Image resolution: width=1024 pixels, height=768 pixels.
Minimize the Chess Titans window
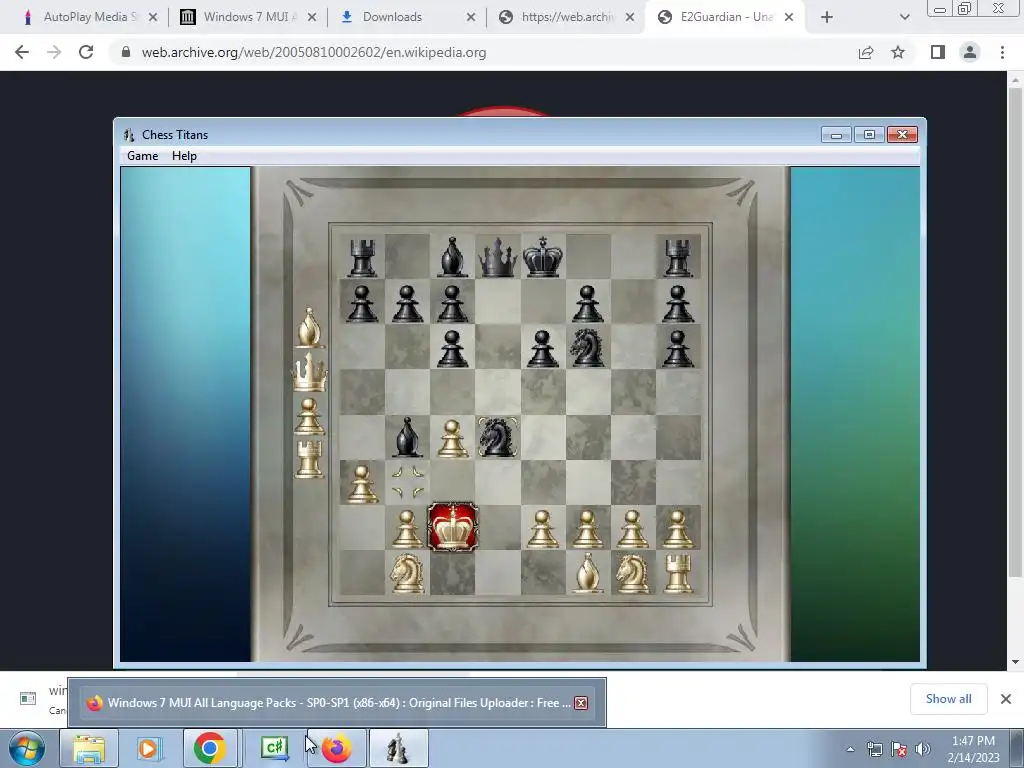tap(837, 135)
